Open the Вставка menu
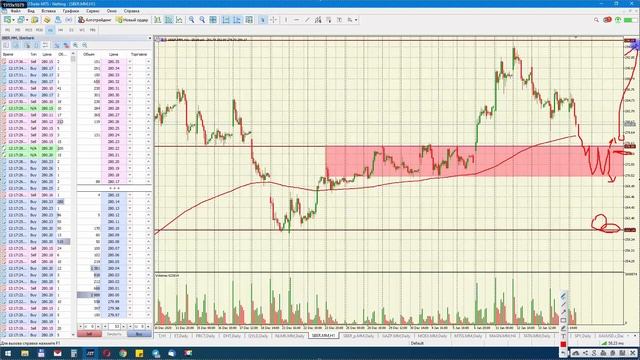 49,11
